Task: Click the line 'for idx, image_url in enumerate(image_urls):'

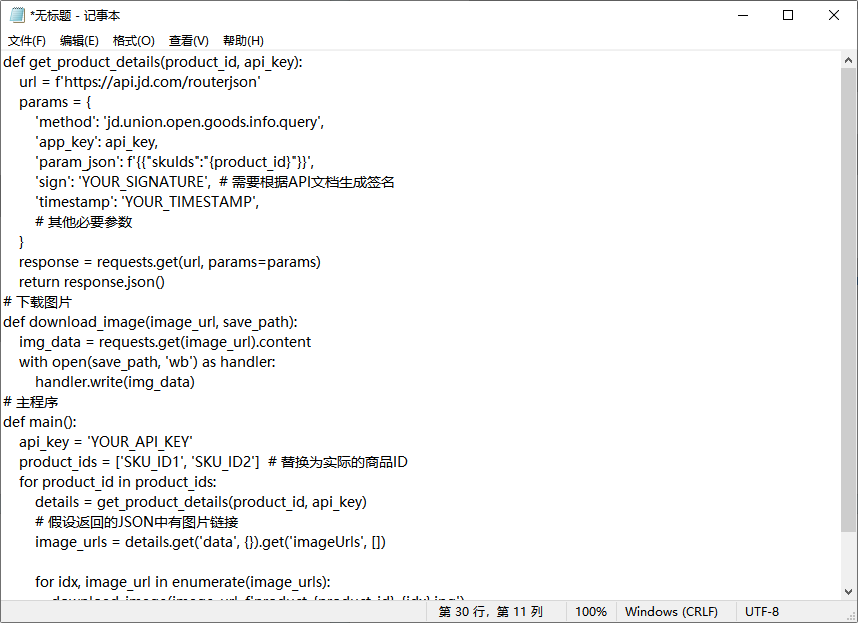Action: tap(183, 581)
